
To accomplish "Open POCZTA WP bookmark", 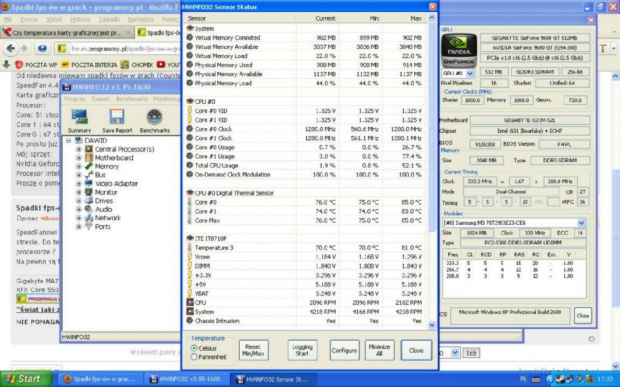I will (36, 64).
